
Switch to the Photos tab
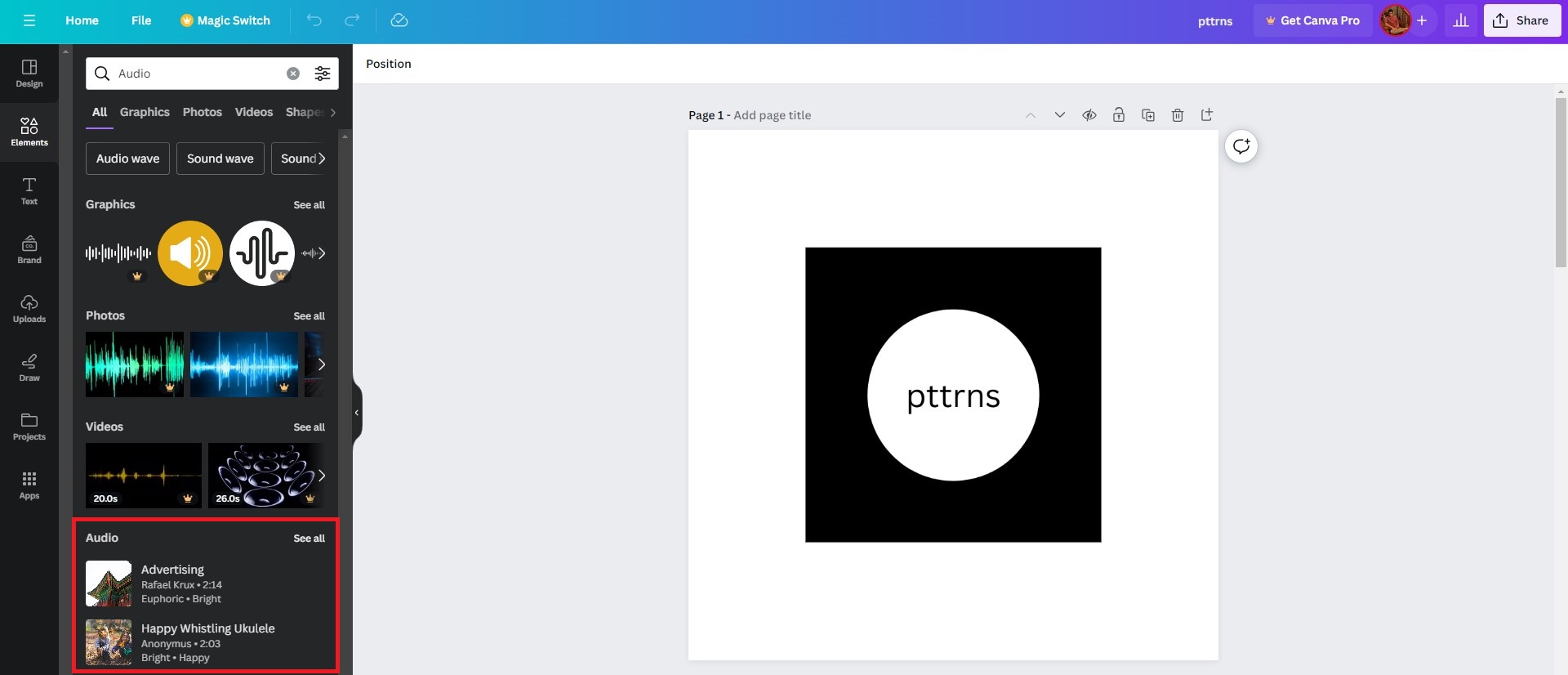tap(203, 112)
